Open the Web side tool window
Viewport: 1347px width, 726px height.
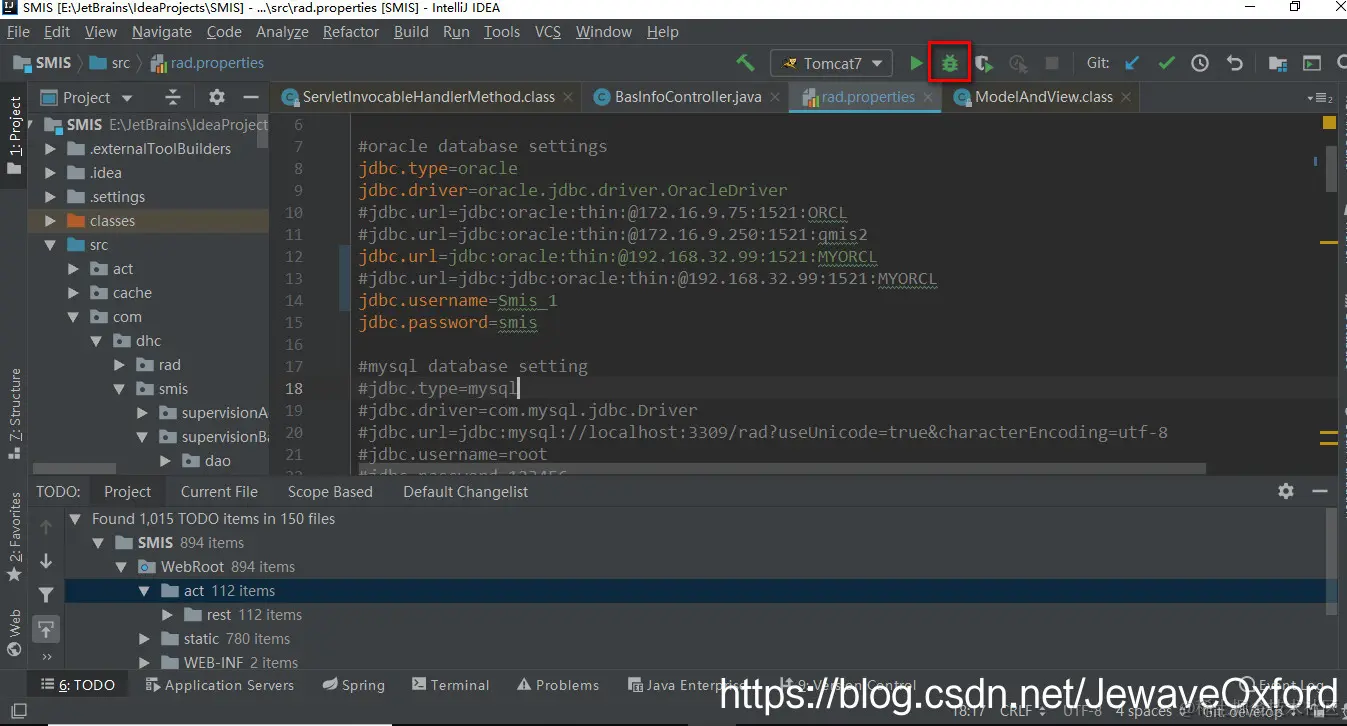point(14,632)
